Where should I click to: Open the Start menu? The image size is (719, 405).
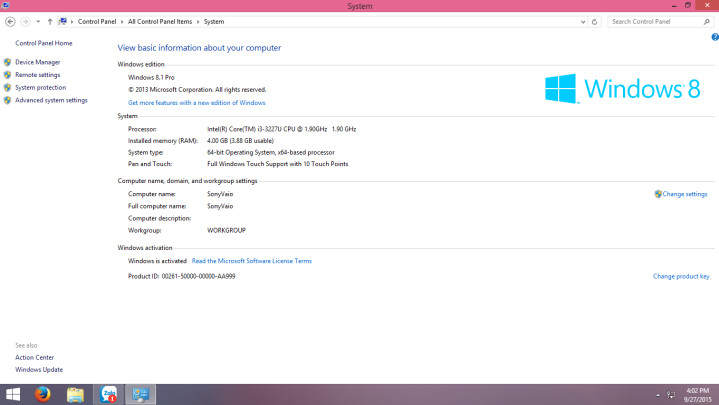[x=14, y=394]
